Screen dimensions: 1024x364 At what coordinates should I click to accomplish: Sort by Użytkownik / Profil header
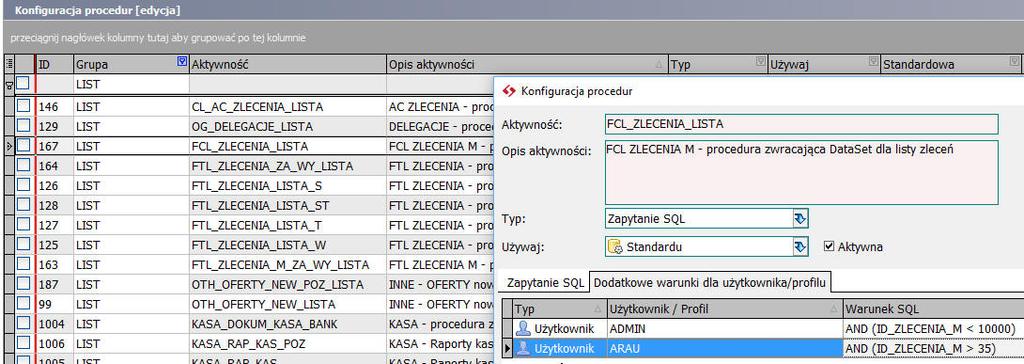[x=724, y=308]
